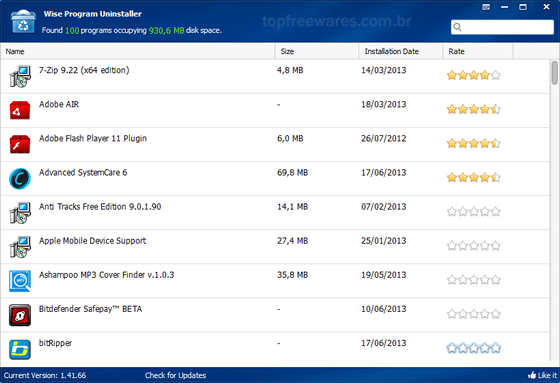Click the 7-Zip installer icon
This screenshot has width=560, height=383.
coord(20,76)
